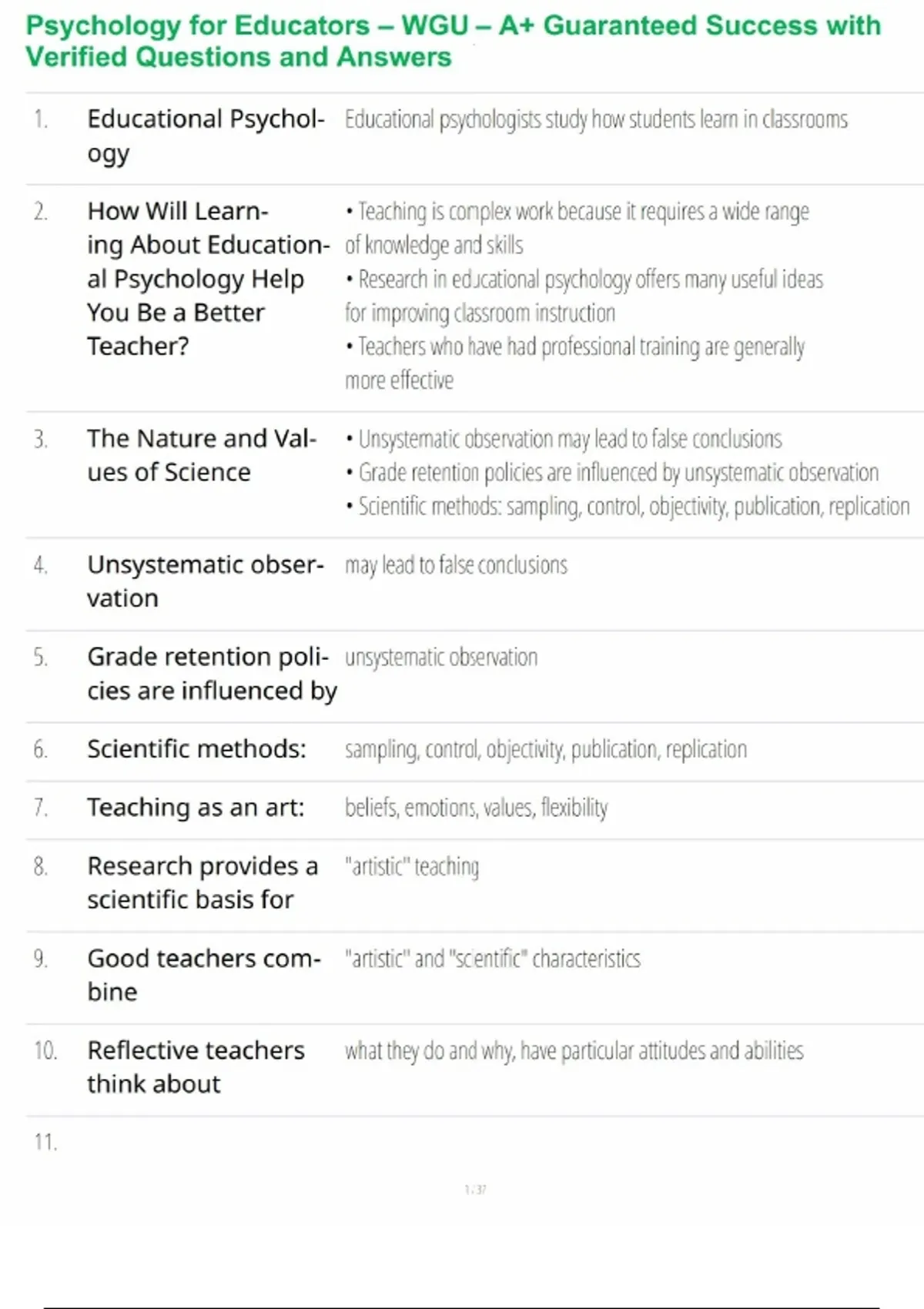924x1309 pixels.
Task: Click the term "Educational Psychology"
Action: [x=205, y=136]
